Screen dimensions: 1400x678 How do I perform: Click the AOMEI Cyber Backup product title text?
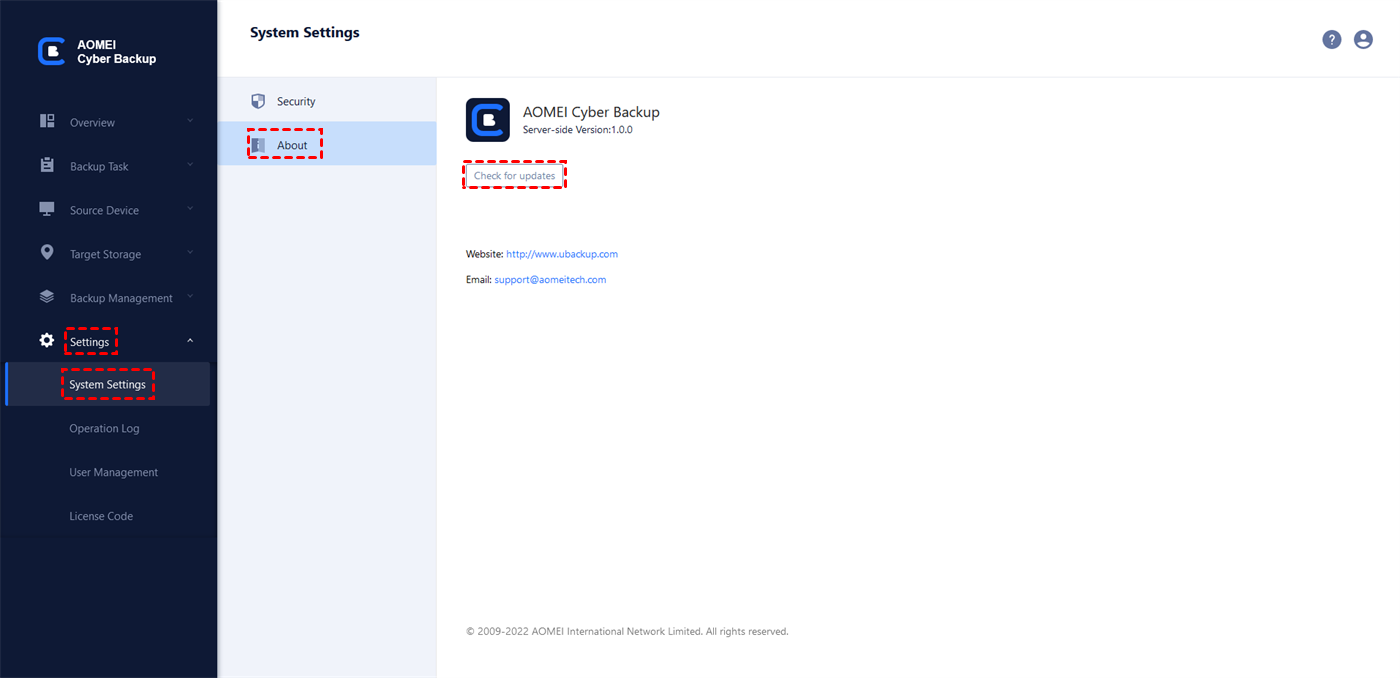pos(591,112)
